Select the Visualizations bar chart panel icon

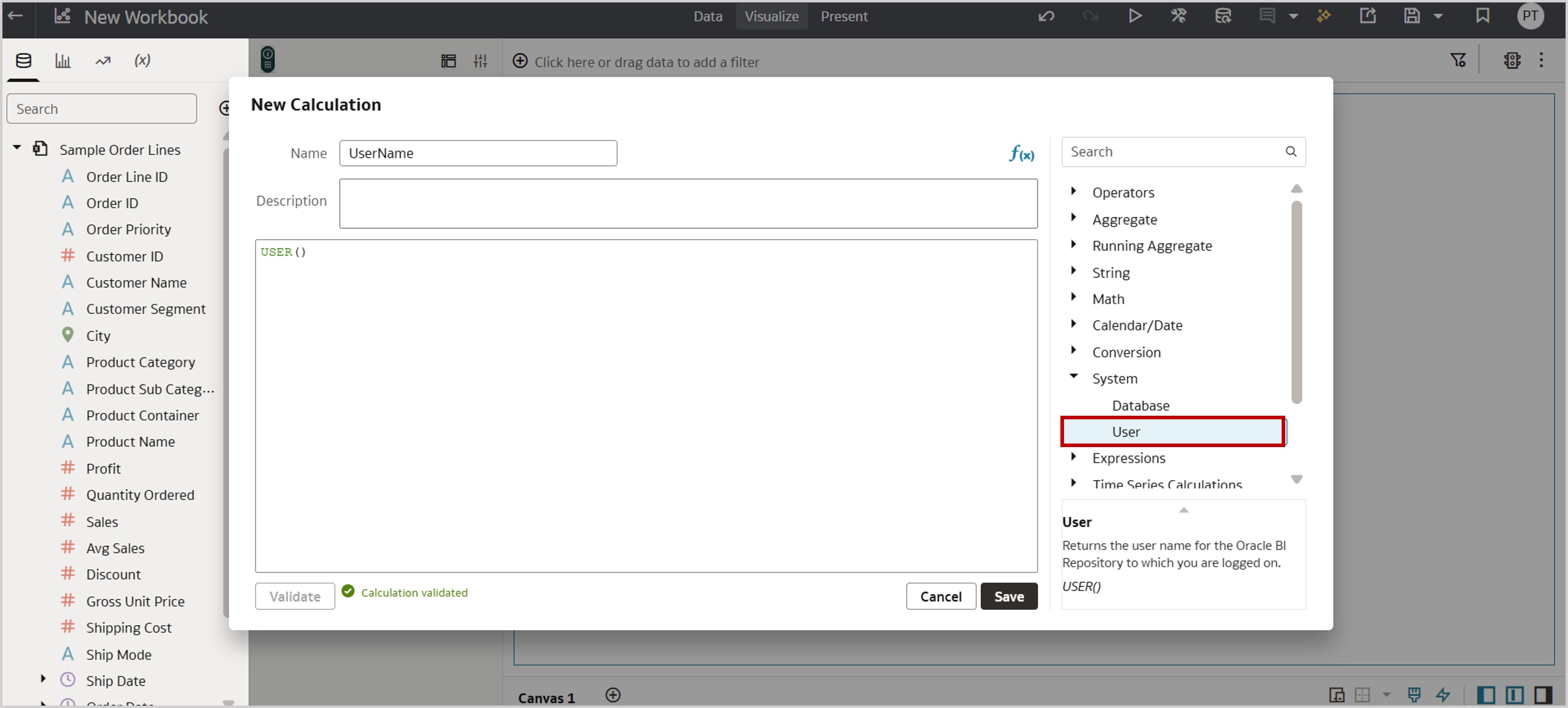coord(63,60)
